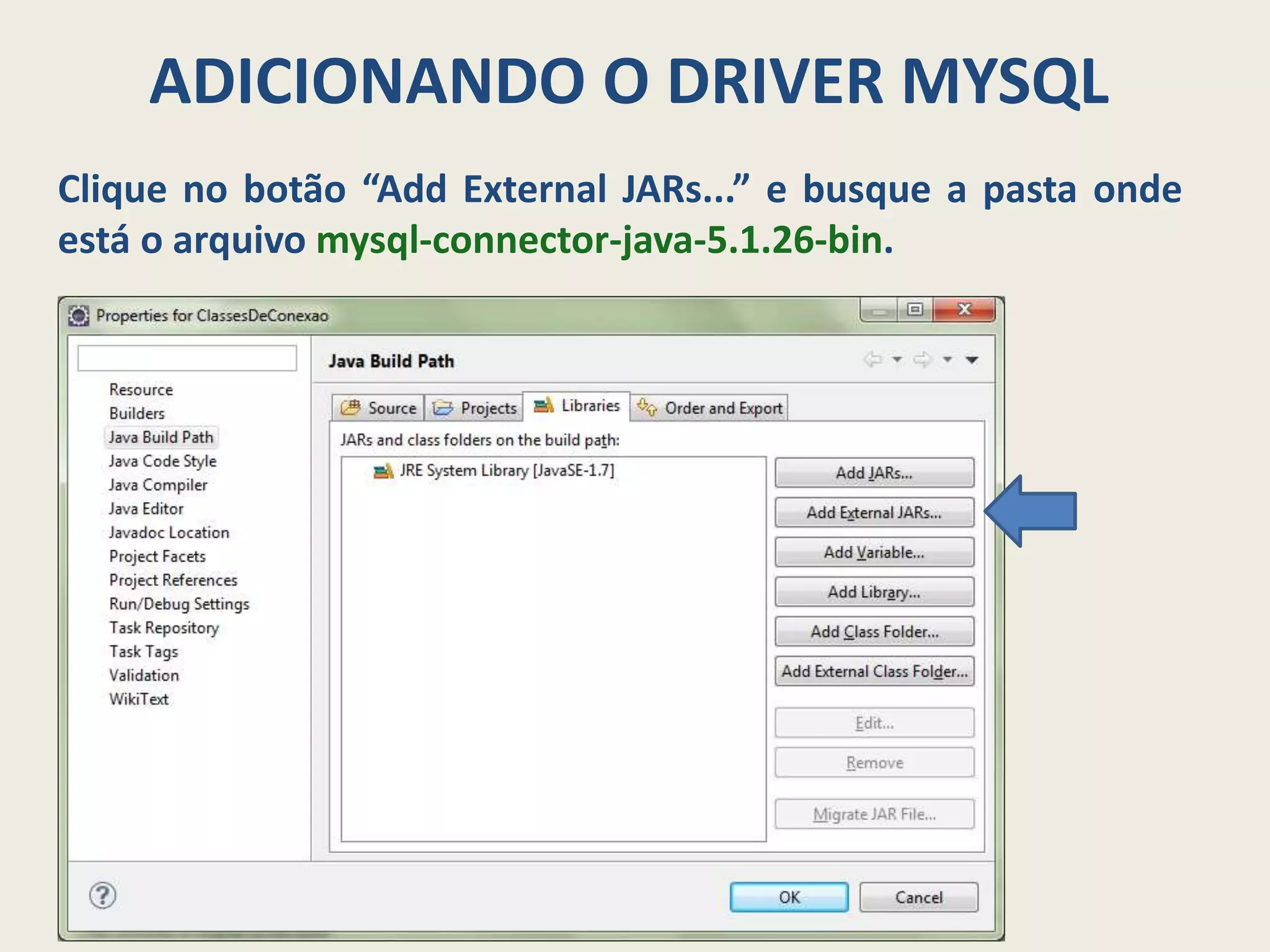Viewport: 1270px width, 952px height.
Task: Select Resource in the properties tree
Action: pyautogui.click(x=141, y=390)
